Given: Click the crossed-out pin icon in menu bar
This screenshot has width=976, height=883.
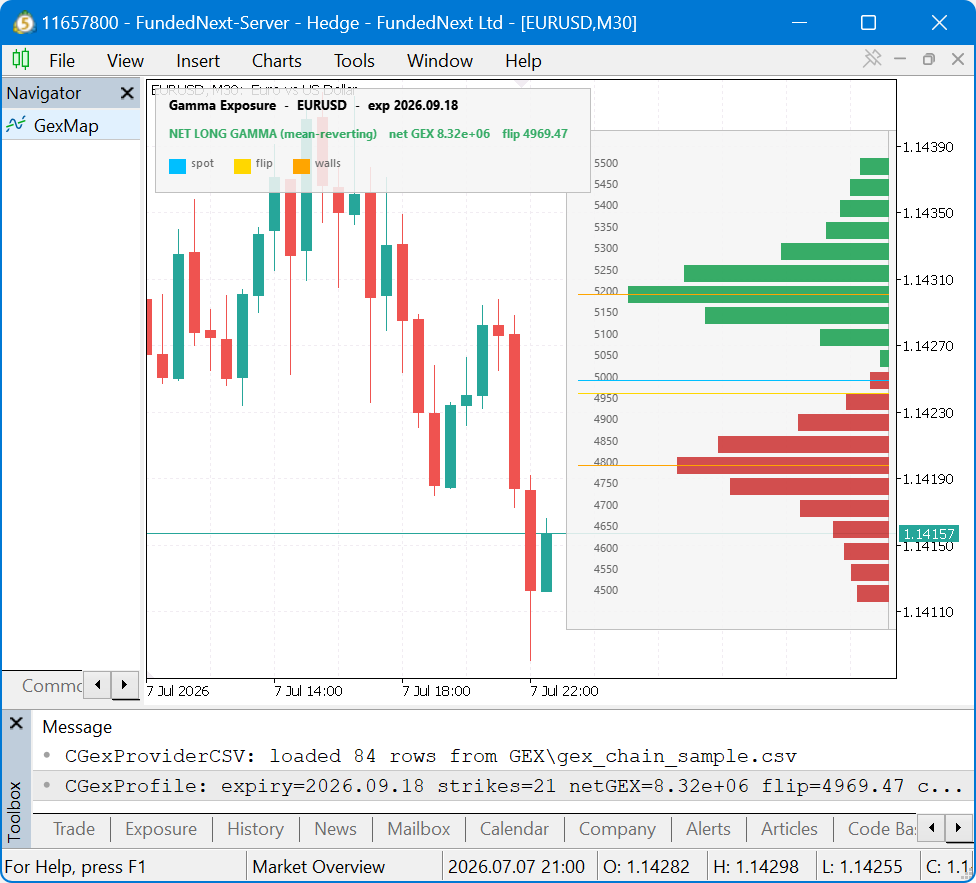Looking at the screenshot, I should 872,59.
